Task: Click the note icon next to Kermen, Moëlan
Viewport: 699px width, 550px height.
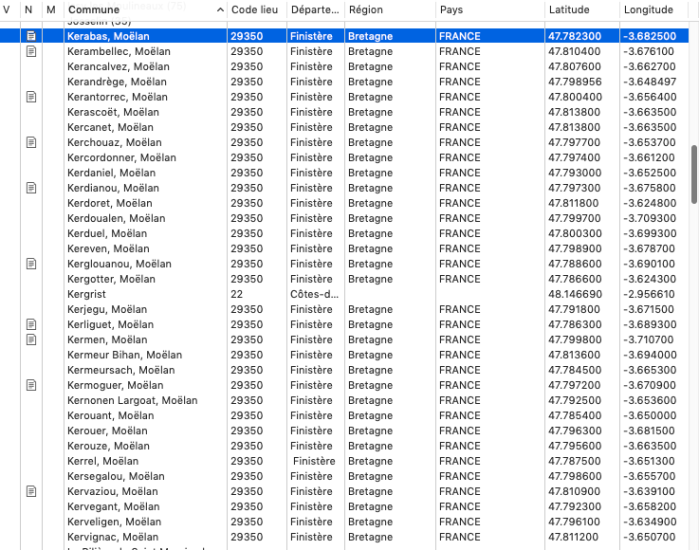Action: pos(31,340)
